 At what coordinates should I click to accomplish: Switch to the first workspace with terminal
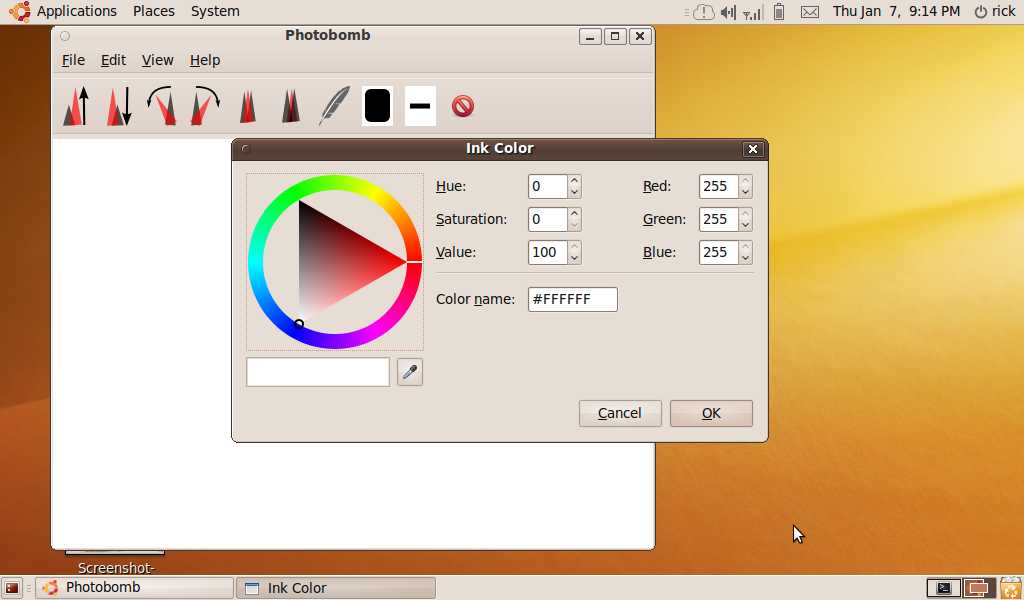tap(944, 588)
